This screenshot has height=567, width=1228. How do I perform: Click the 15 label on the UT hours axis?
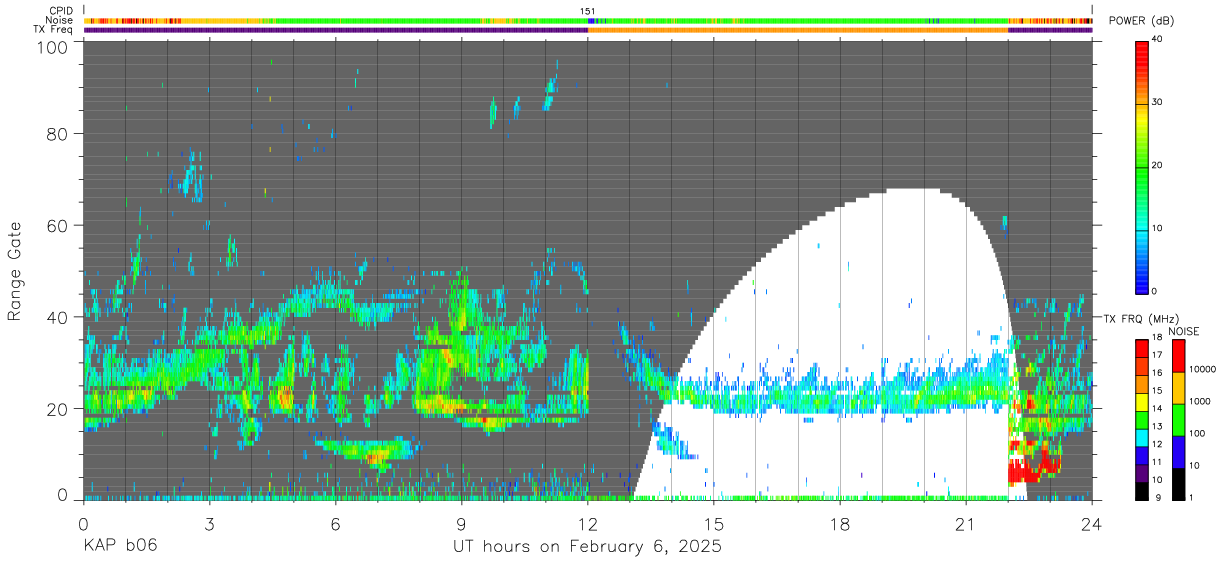point(714,523)
